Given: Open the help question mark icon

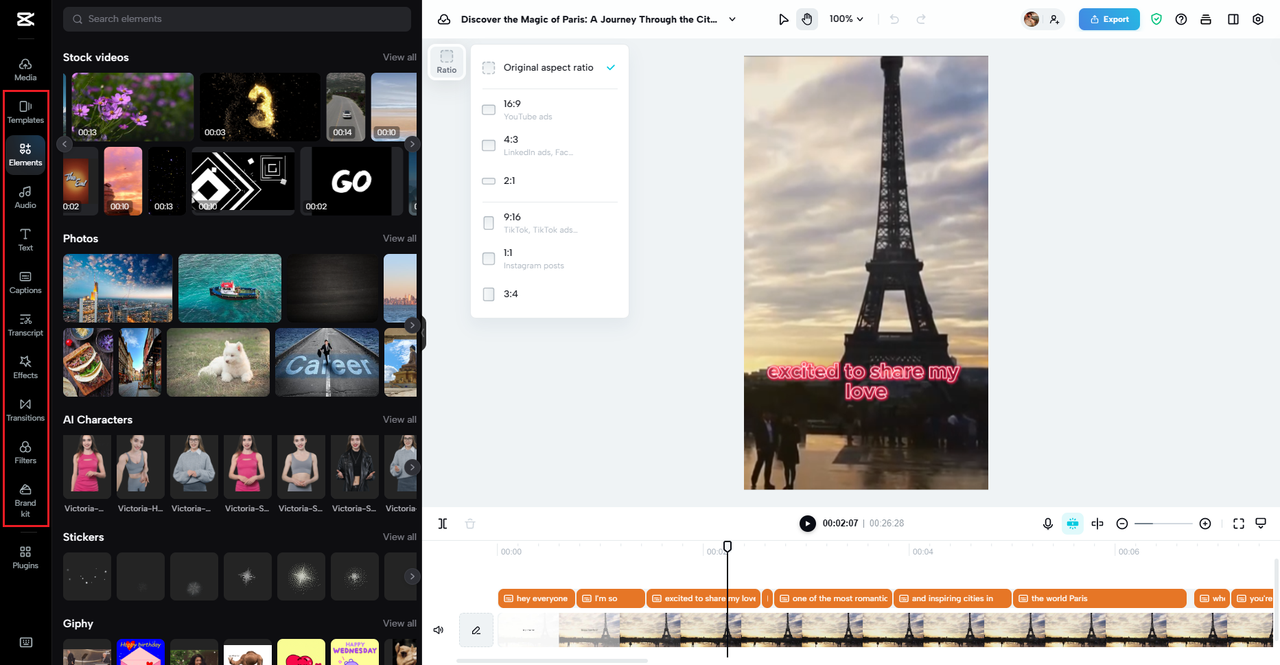Looking at the screenshot, I should pyautogui.click(x=1181, y=19).
